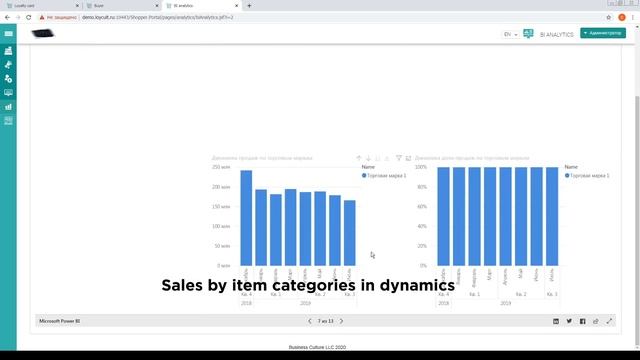This screenshot has width=640, height=360.
Task: Click the share arrow icon in the Power BI footer
Action: point(596,321)
